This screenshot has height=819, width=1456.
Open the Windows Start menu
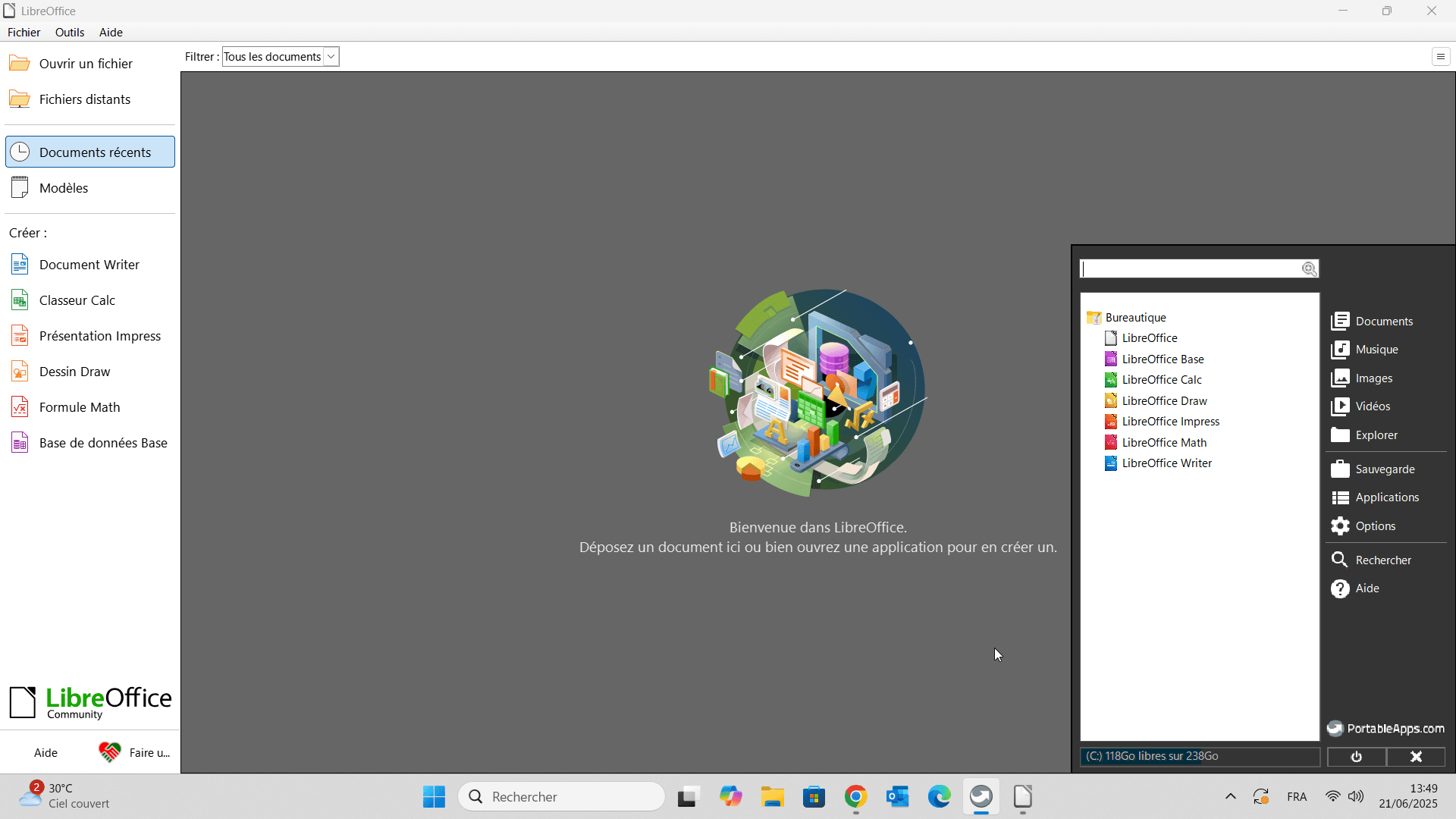click(434, 796)
